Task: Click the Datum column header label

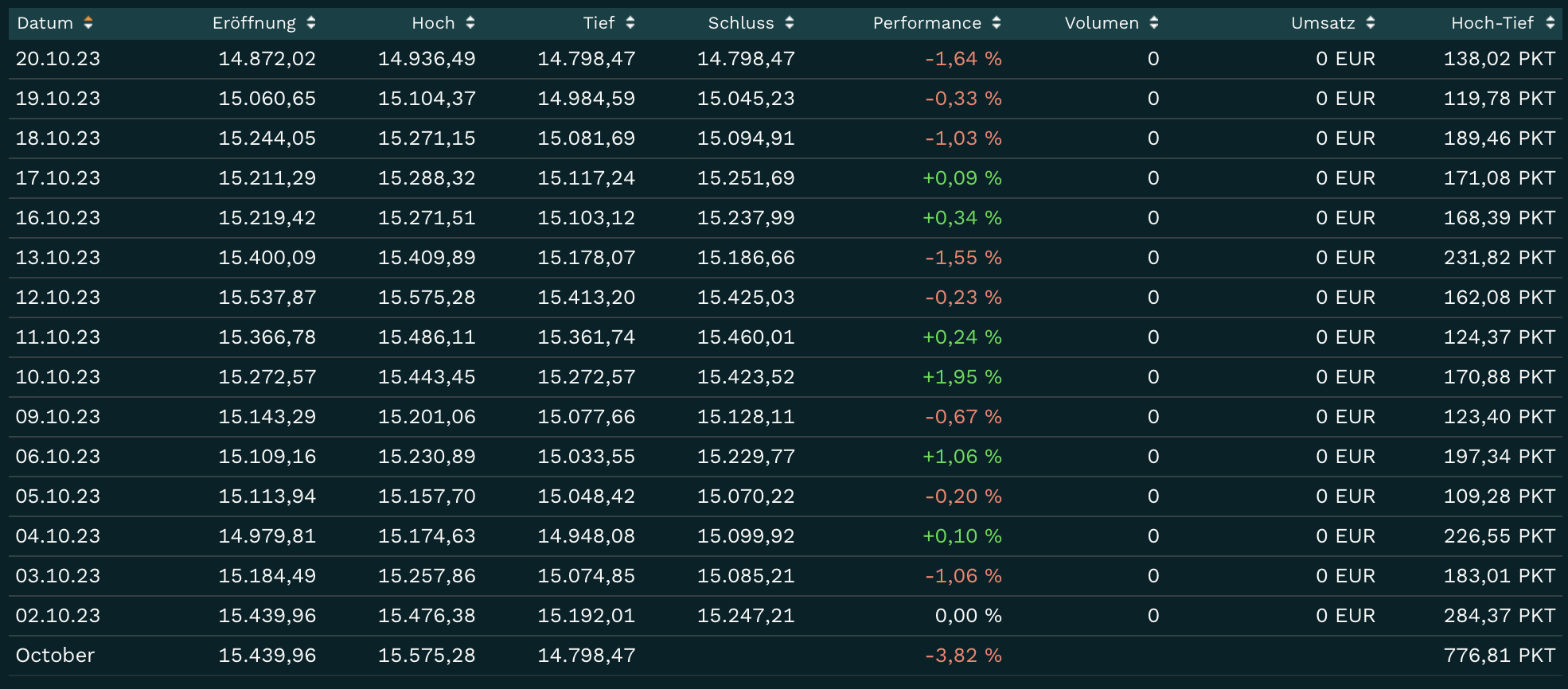Action: pos(45,23)
